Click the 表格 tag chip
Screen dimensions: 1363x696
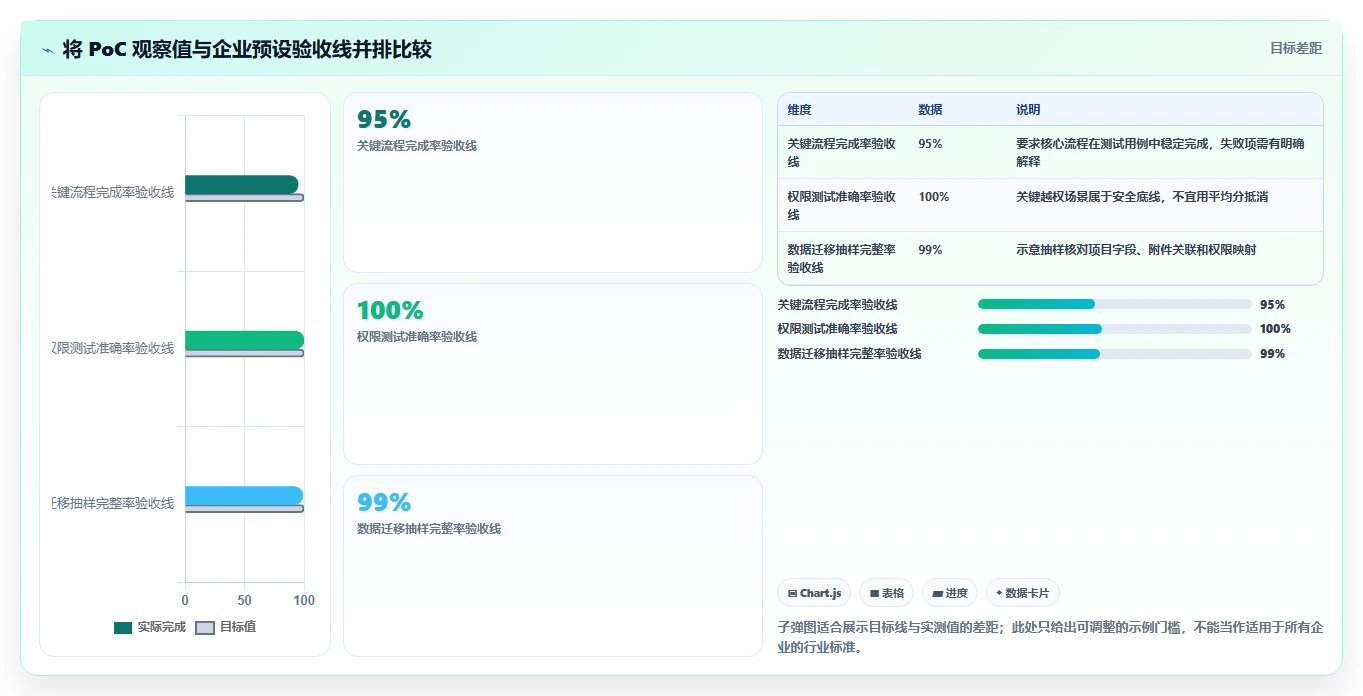coord(886,593)
